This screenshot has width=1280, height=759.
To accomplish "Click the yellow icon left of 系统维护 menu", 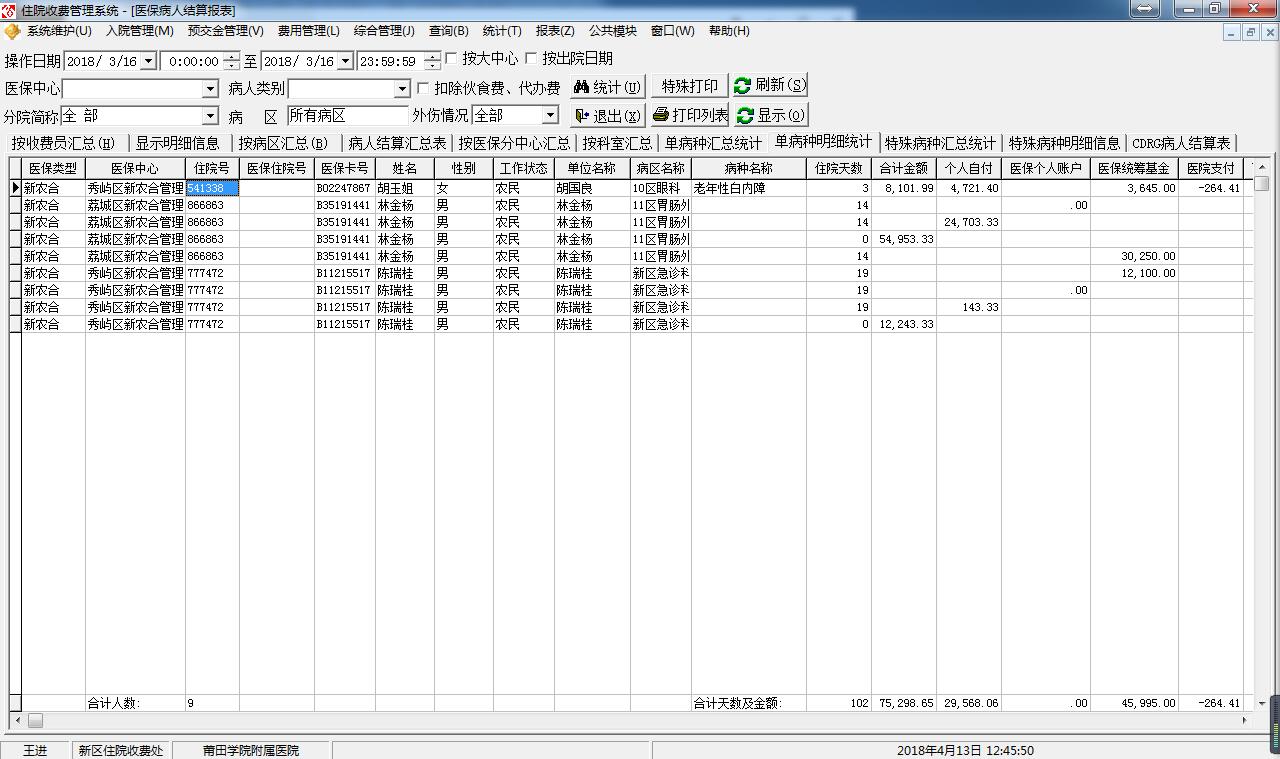I will coord(12,32).
